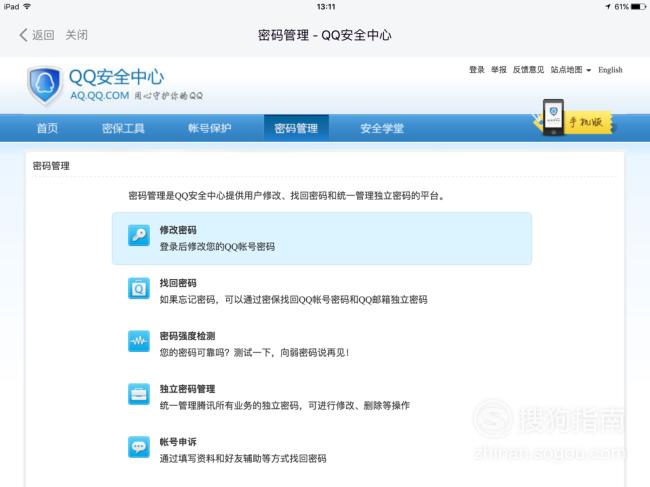Image resolution: width=650 pixels, height=487 pixels.
Task: Expand the 站点地图 dropdown
Action: 570,70
